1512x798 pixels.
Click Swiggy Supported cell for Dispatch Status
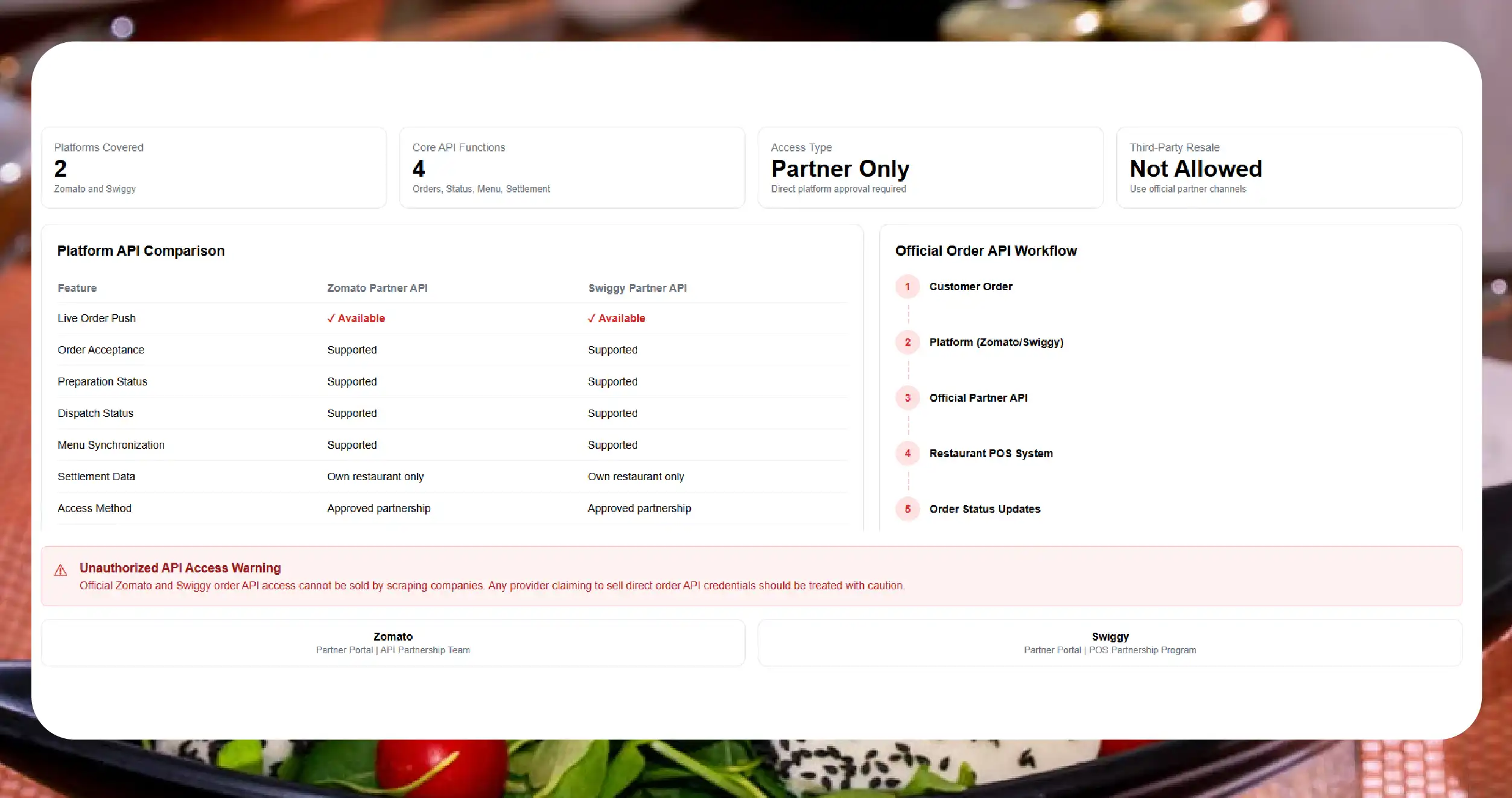pyautogui.click(x=612, y=413)
